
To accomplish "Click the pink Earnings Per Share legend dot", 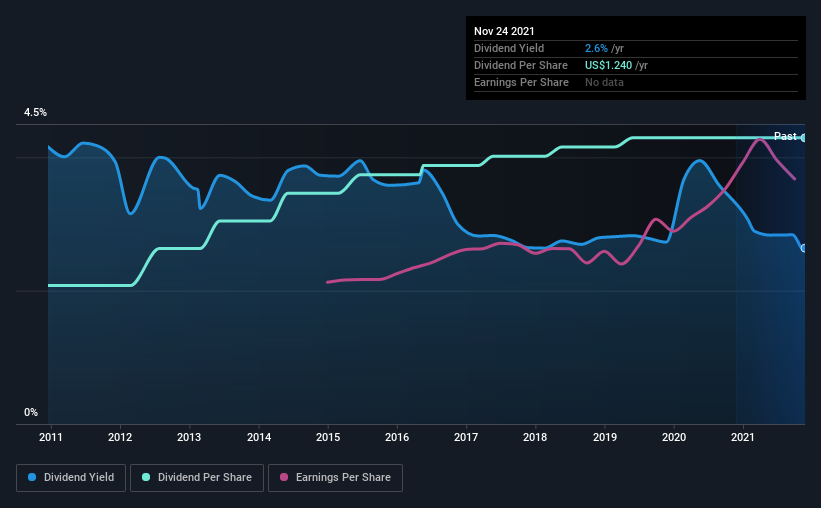I will (x=284, y=477).
